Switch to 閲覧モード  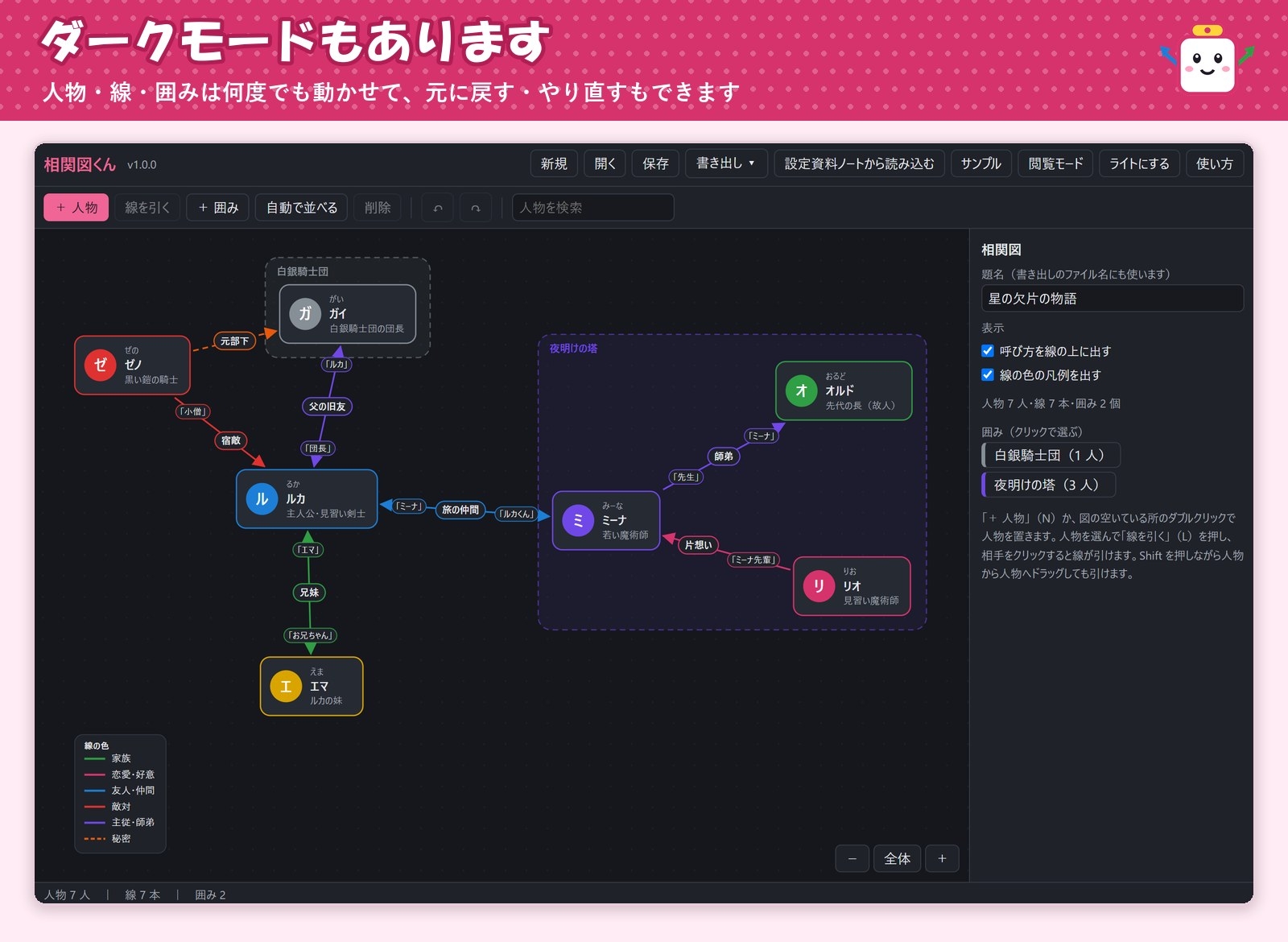[1055, 163]
